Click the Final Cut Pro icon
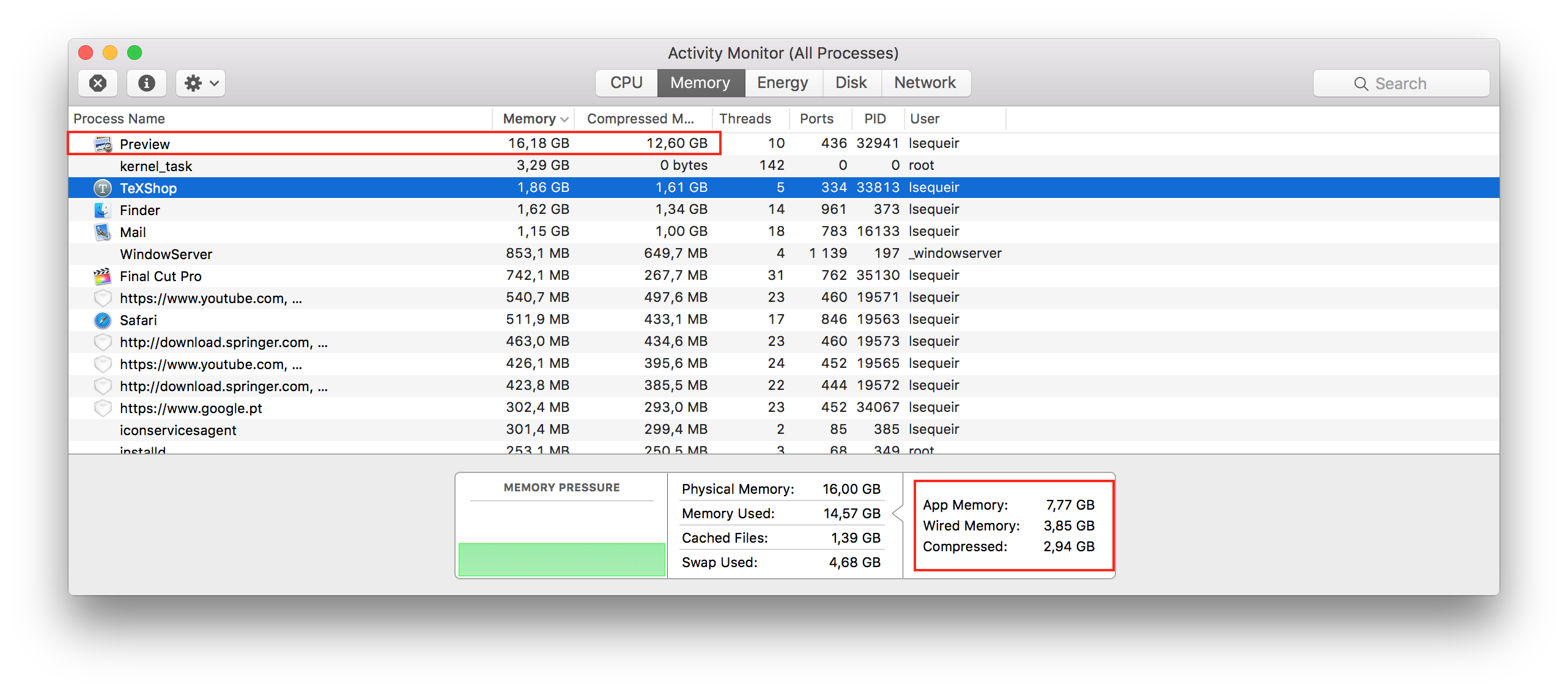The image size is (1568, 693). (103, 276)
